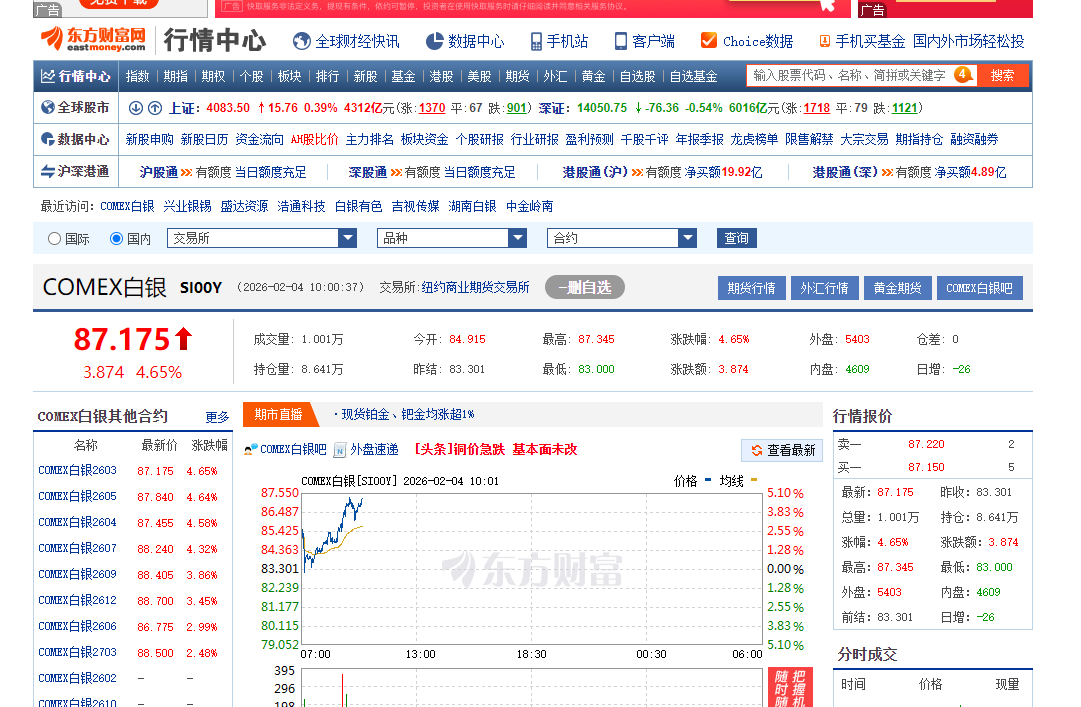1081x707 pixels.
Task: Open 纽约商业期货交易所 exchange link
Action: [x=476, y=287]
